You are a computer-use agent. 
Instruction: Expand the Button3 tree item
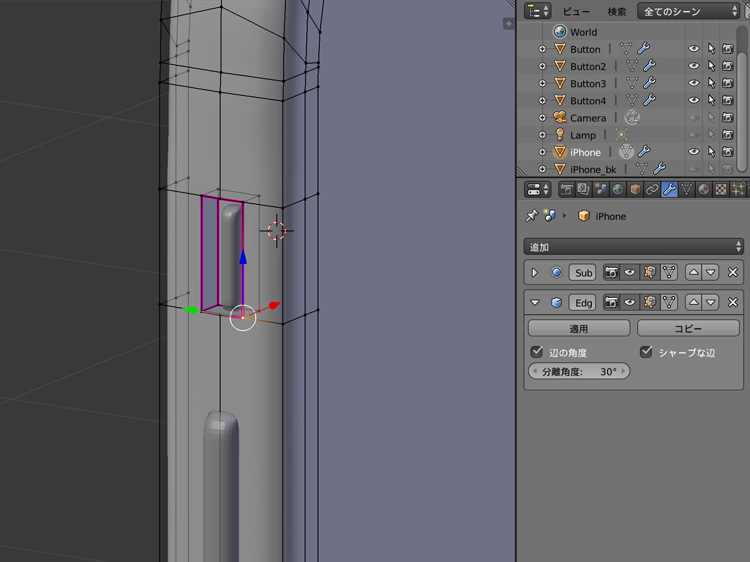(543, 83)
